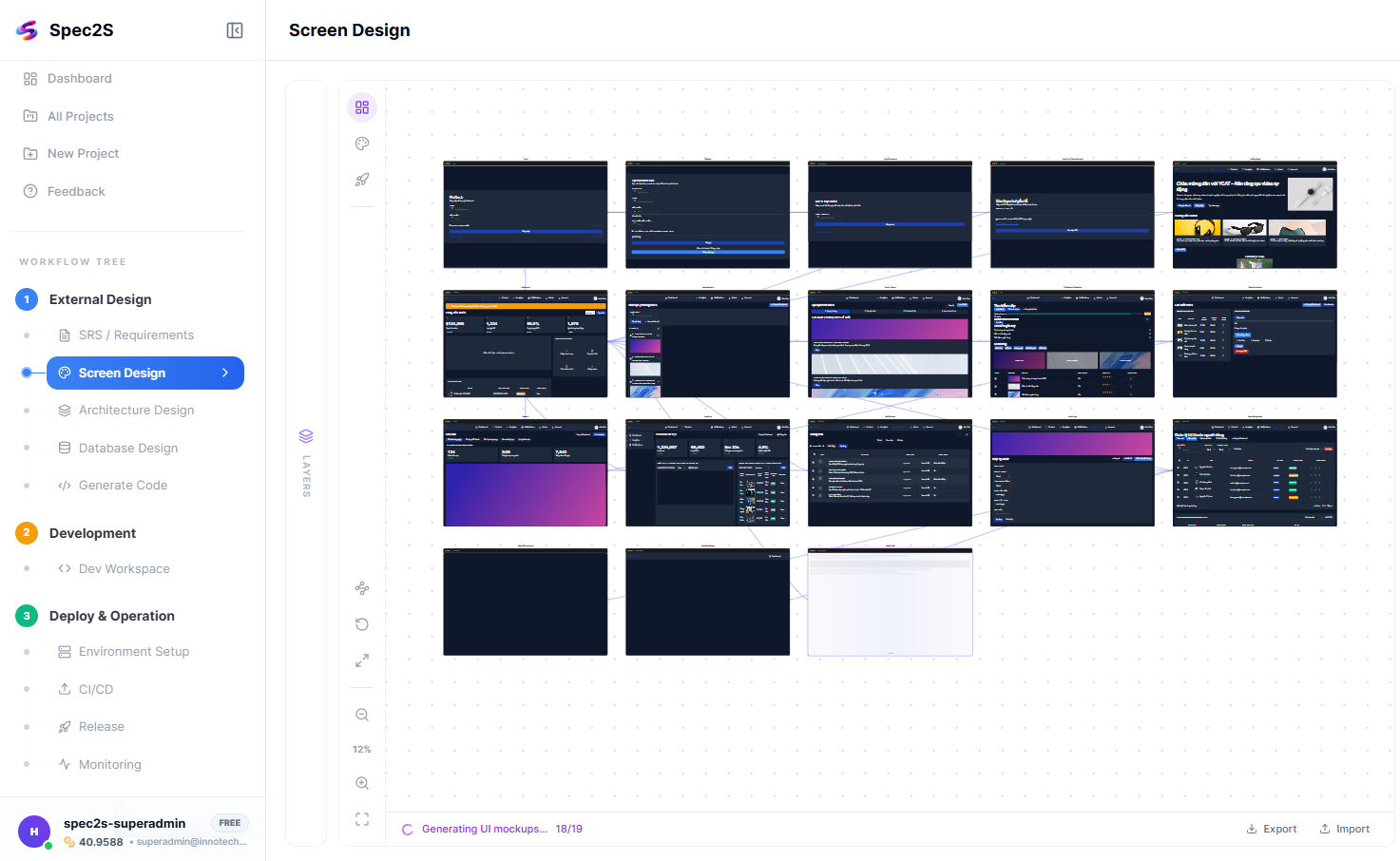Select the purple gradient screen thumbnail

pos(526,472)
